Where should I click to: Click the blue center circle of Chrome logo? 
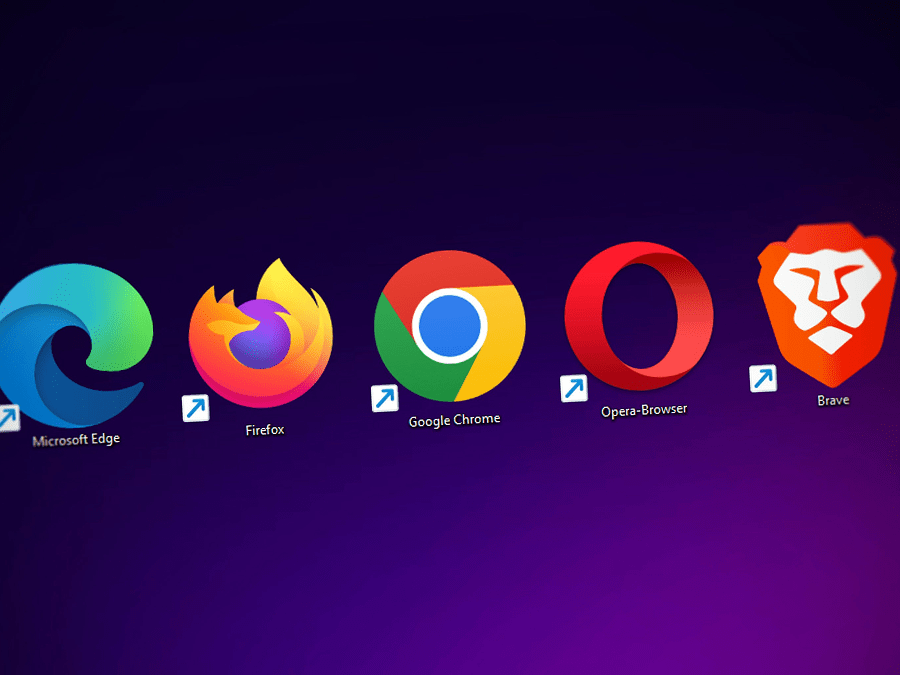[x=449, y=325]
